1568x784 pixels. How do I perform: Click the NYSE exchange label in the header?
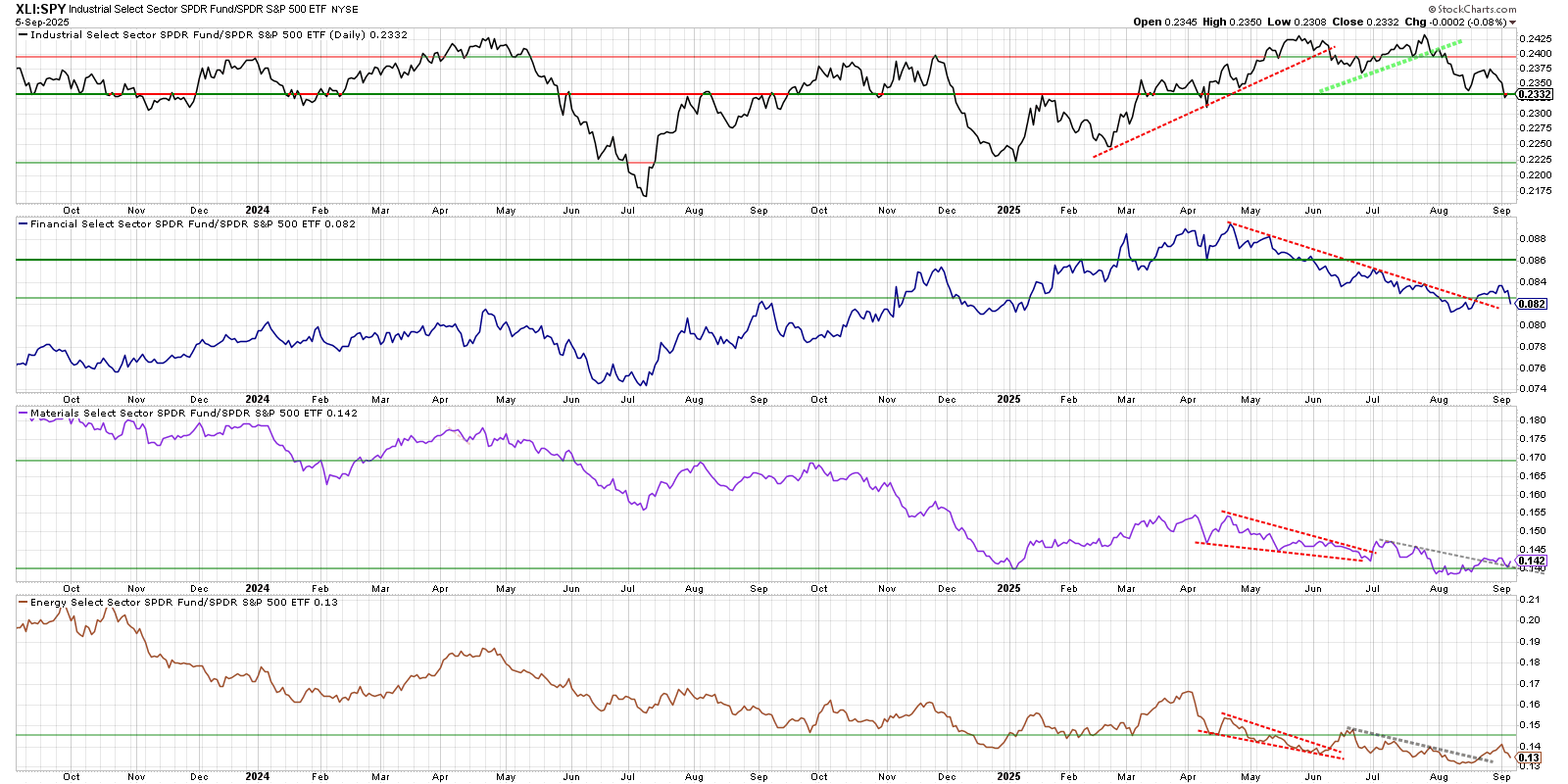pos(345,9)
